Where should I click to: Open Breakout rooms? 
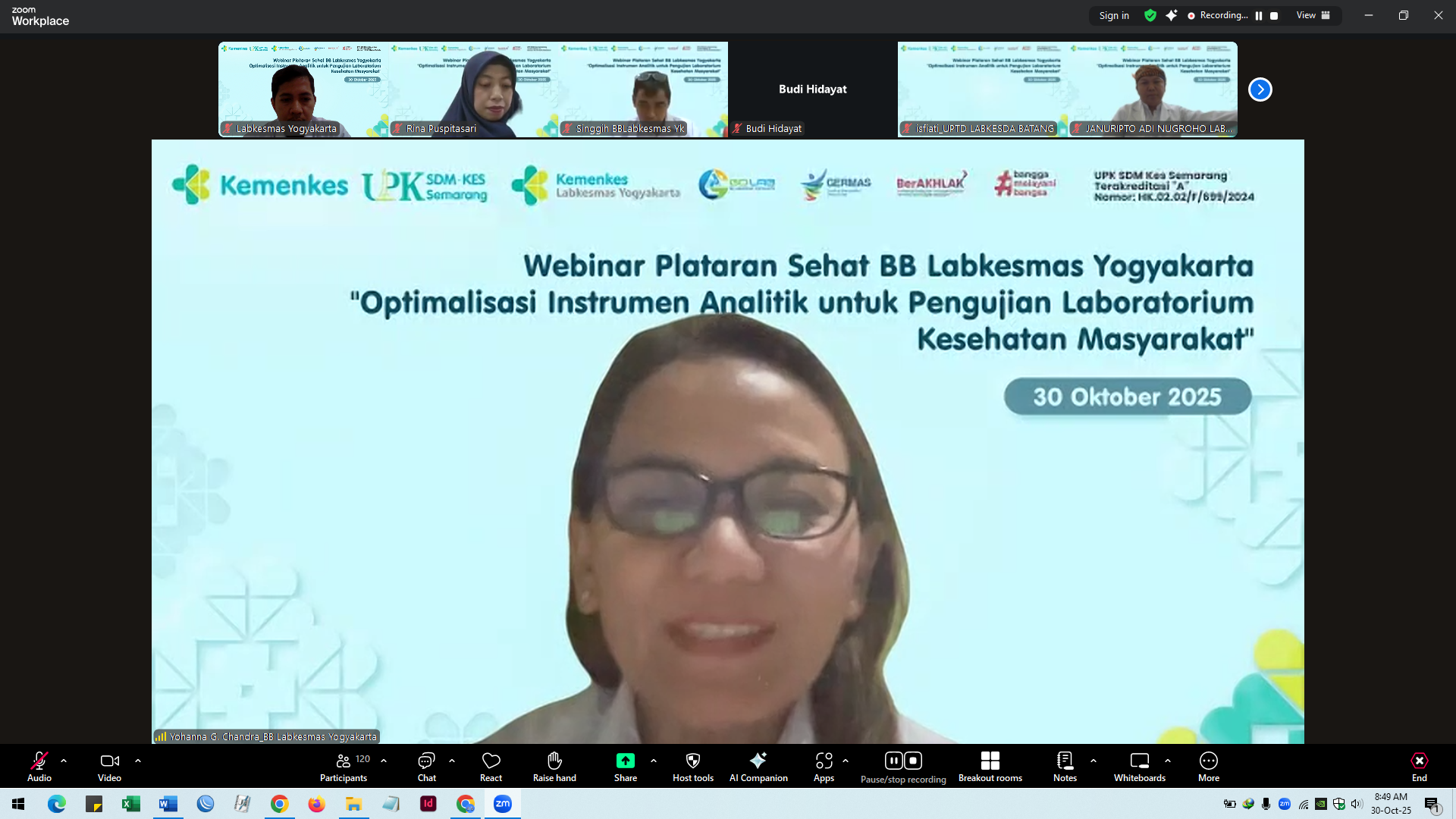click(x=990, y=766)
